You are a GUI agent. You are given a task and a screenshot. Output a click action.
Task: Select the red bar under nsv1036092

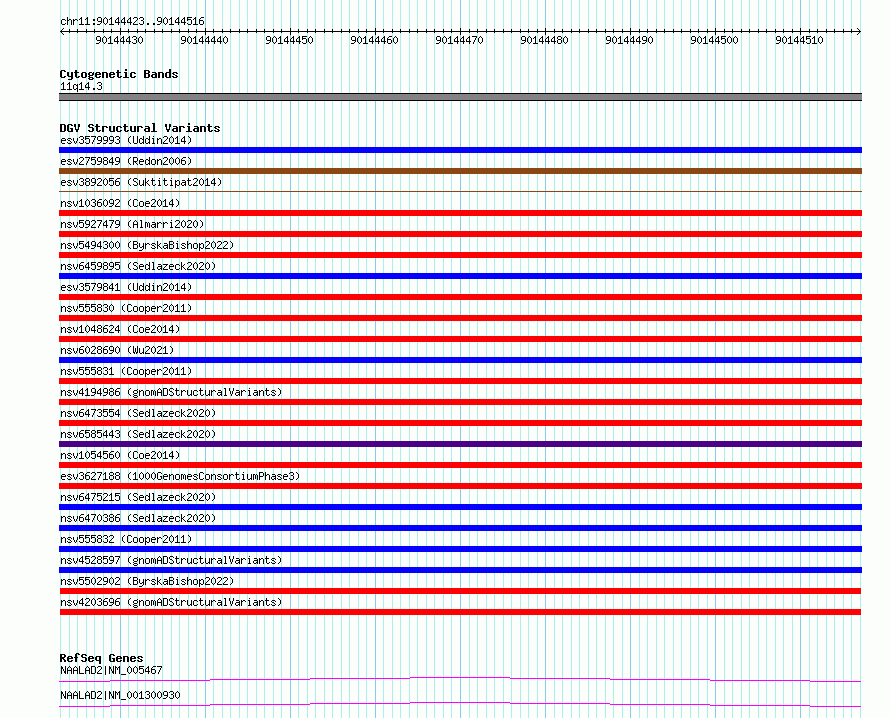pos(460,213)
